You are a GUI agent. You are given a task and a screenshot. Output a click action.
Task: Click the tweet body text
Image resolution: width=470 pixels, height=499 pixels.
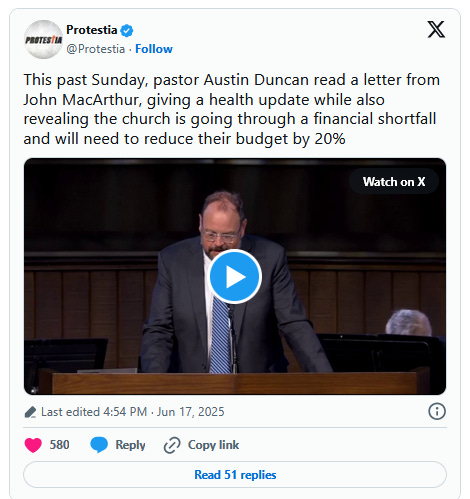click(232, 109)
